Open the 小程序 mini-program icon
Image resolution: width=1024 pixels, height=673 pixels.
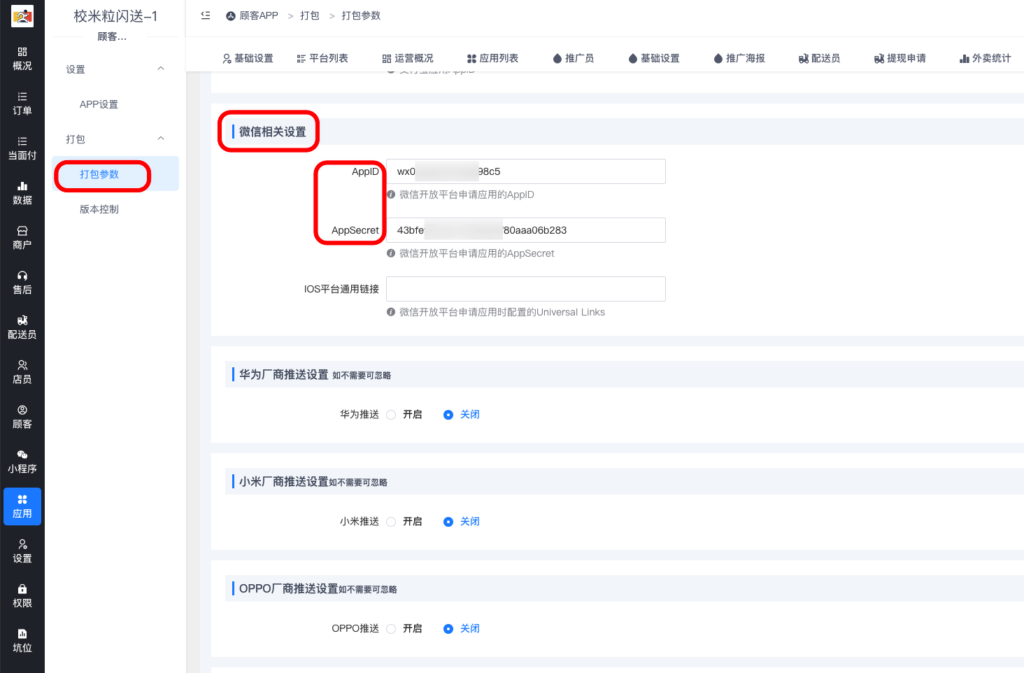point(22,461)
